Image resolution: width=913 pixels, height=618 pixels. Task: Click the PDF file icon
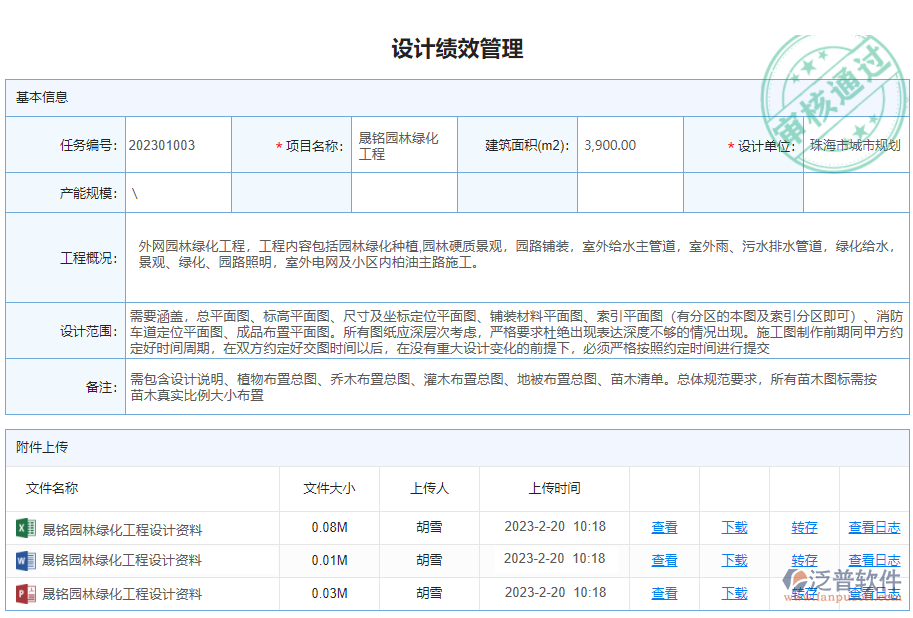(x=25, y=592)
